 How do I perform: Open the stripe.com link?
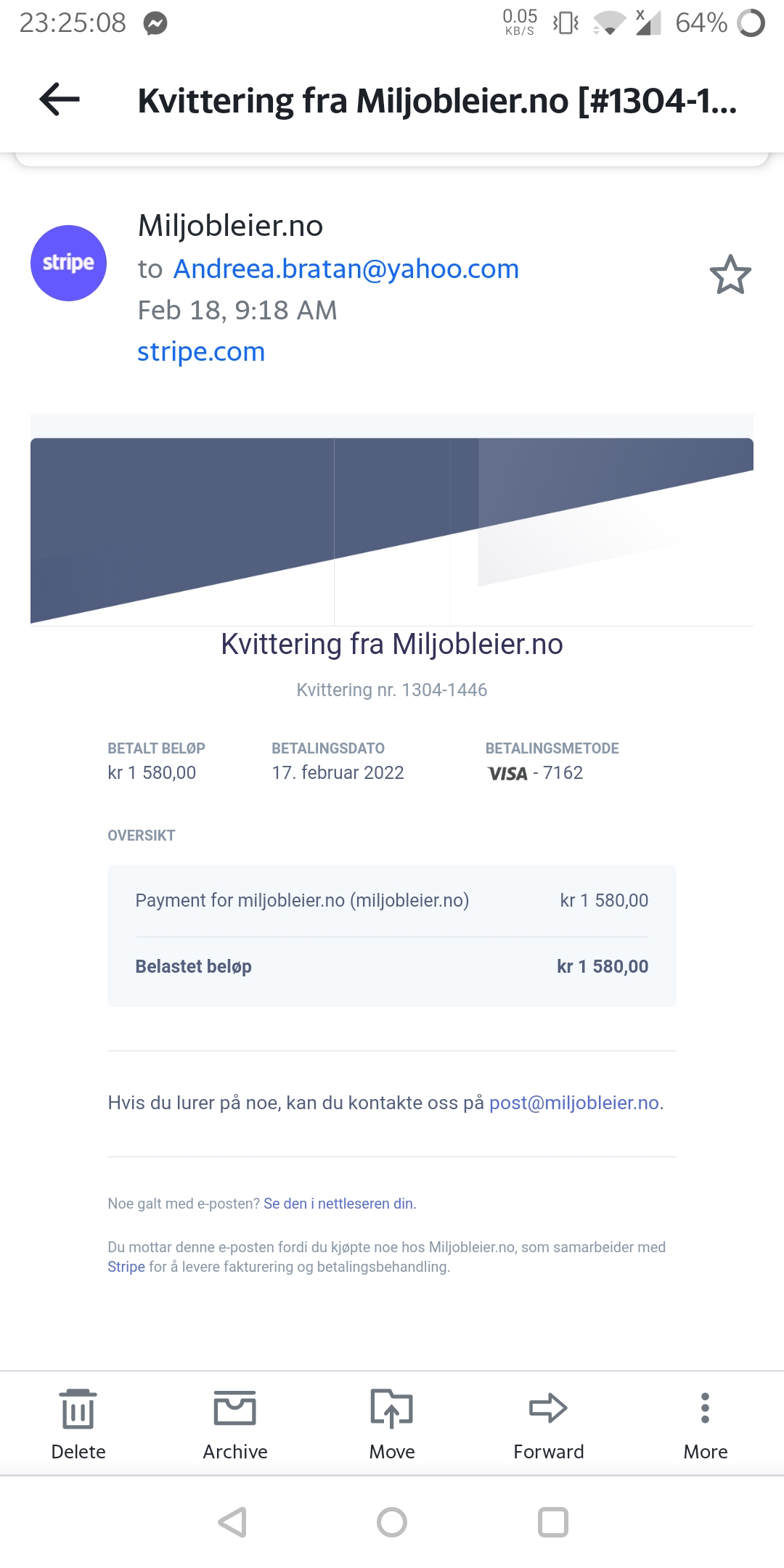201,351
